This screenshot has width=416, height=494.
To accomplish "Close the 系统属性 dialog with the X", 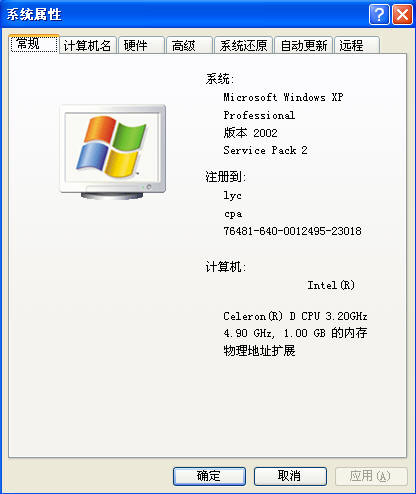I will [x=402, y=15].
